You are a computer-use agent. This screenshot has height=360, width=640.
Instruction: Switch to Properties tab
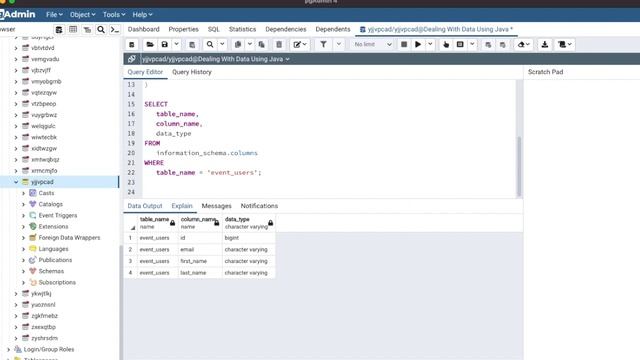(183, 29)
